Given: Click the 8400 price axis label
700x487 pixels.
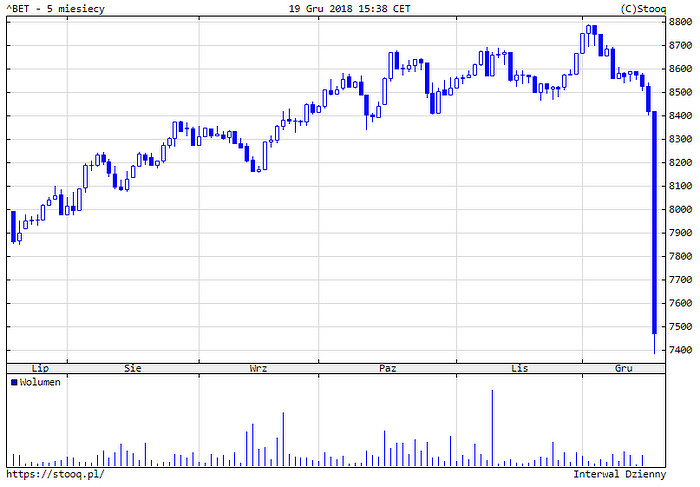Looking at the screenshot, I should coord(680,116).
